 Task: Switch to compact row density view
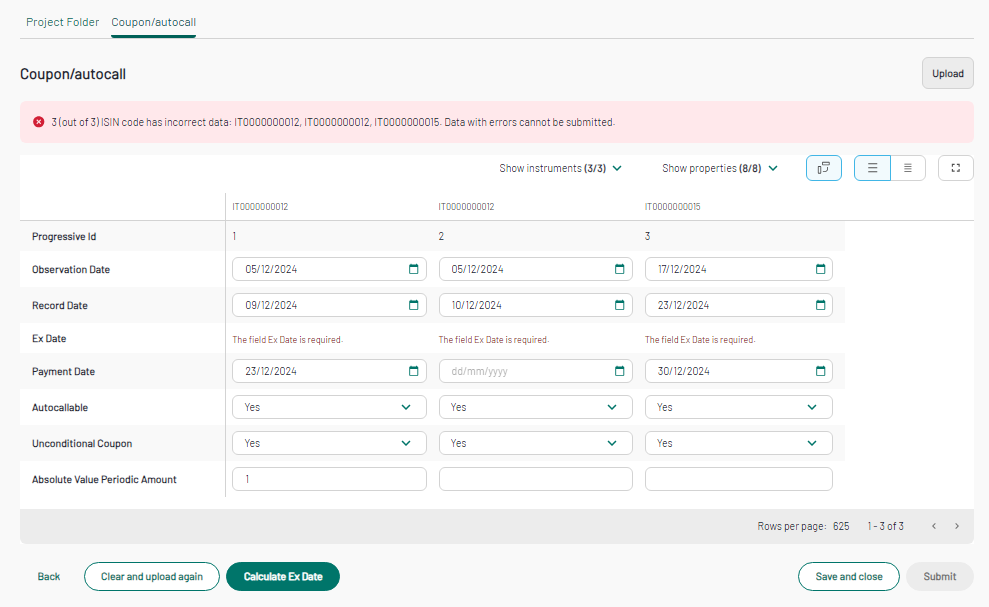click(x=908, y=168)
